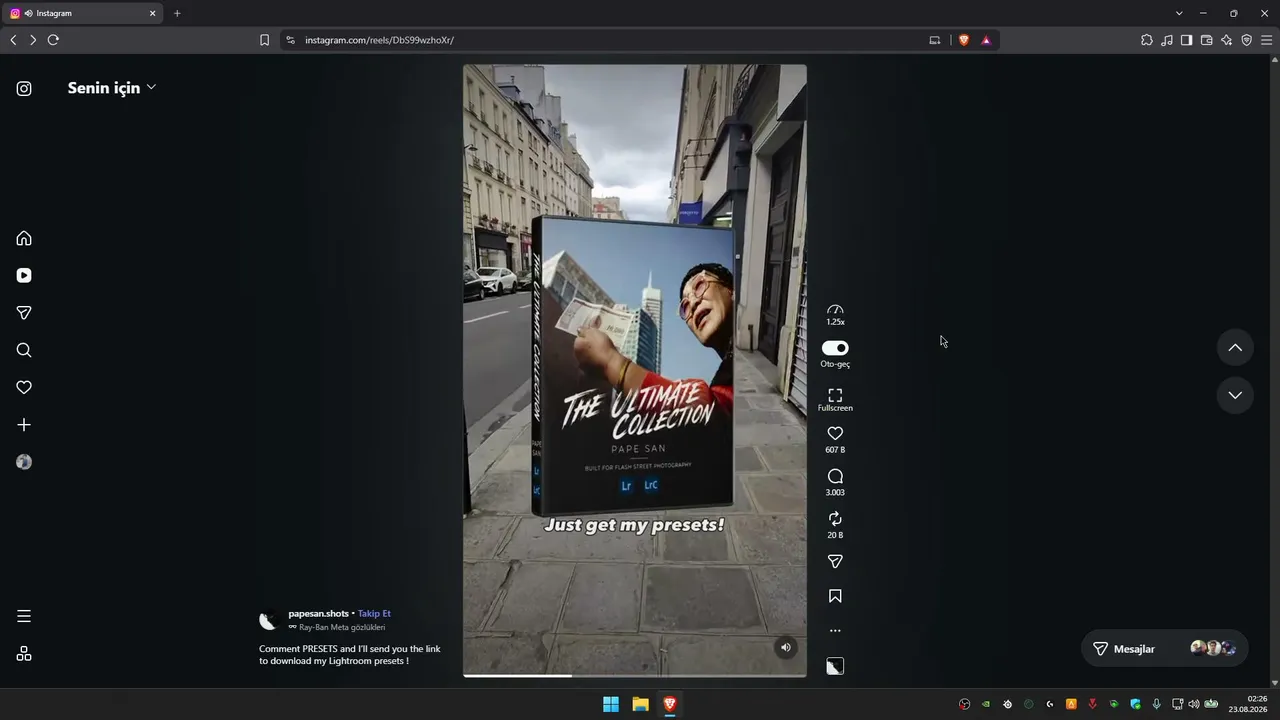This screenshot has width=1280, height=720.
Task: Open the tray microphone icon
Action: (x=1157, y=704)
